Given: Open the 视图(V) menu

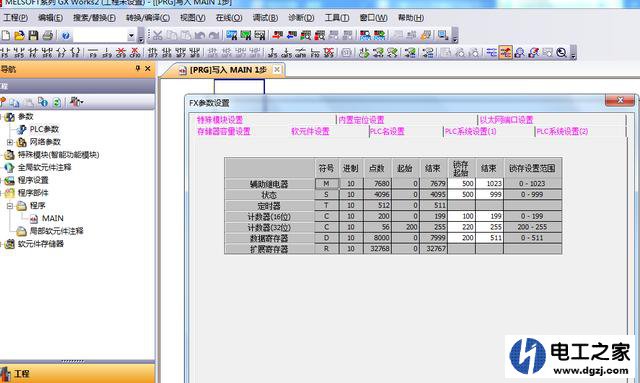Looking at the screenshot, I should (x=193, y=18).
